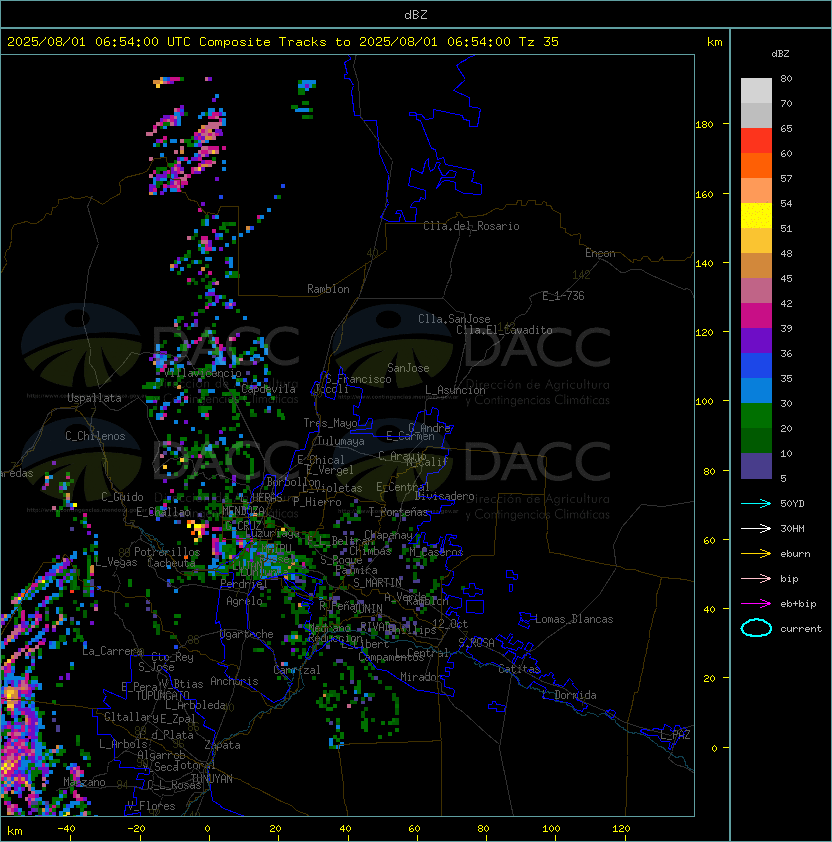Click the Catitas place label
This screenshot has height=842, width=832.
point(519,669)
